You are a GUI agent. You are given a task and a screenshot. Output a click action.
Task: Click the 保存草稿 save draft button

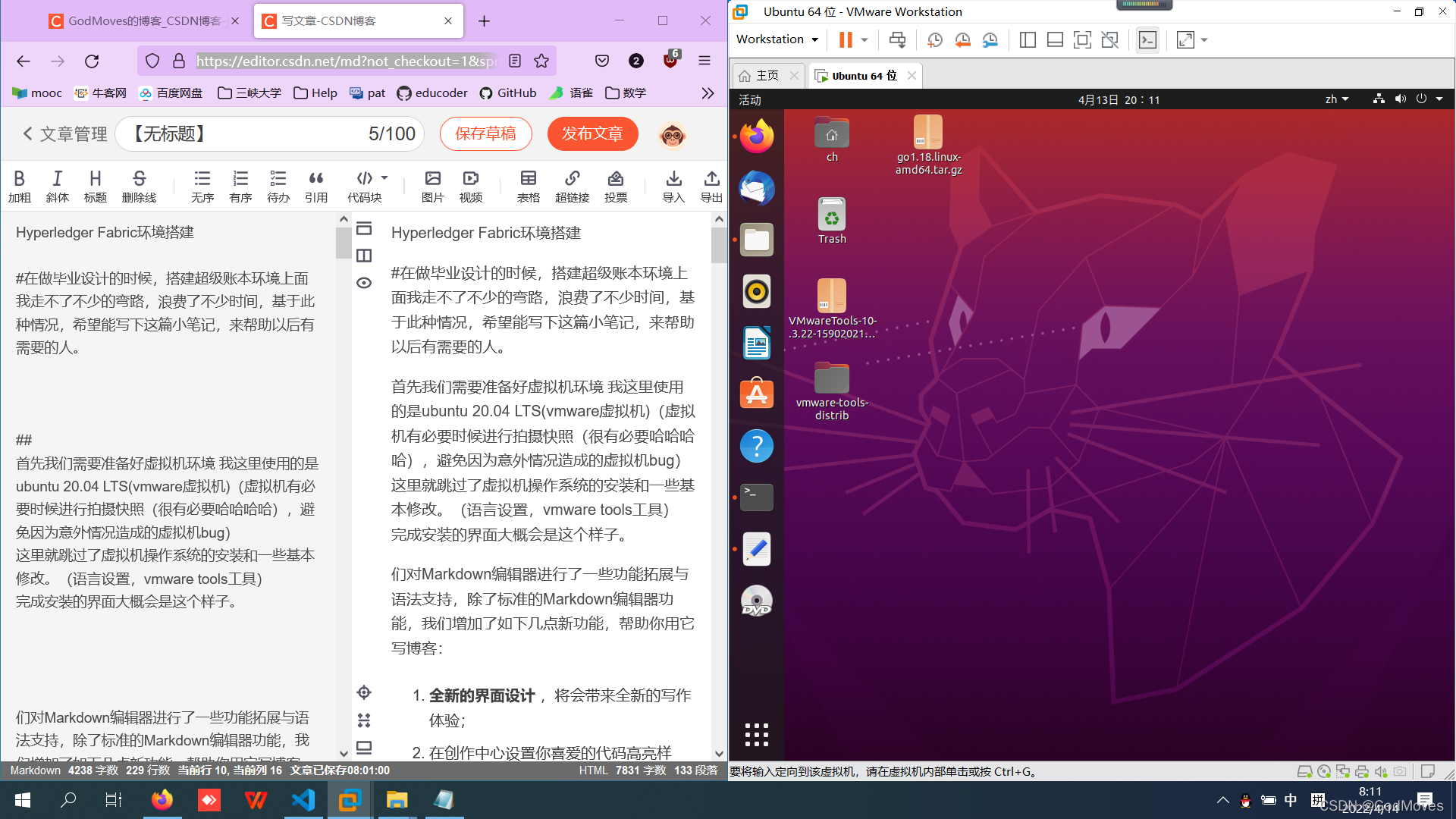pyautogui.click(x=485, y=133)
